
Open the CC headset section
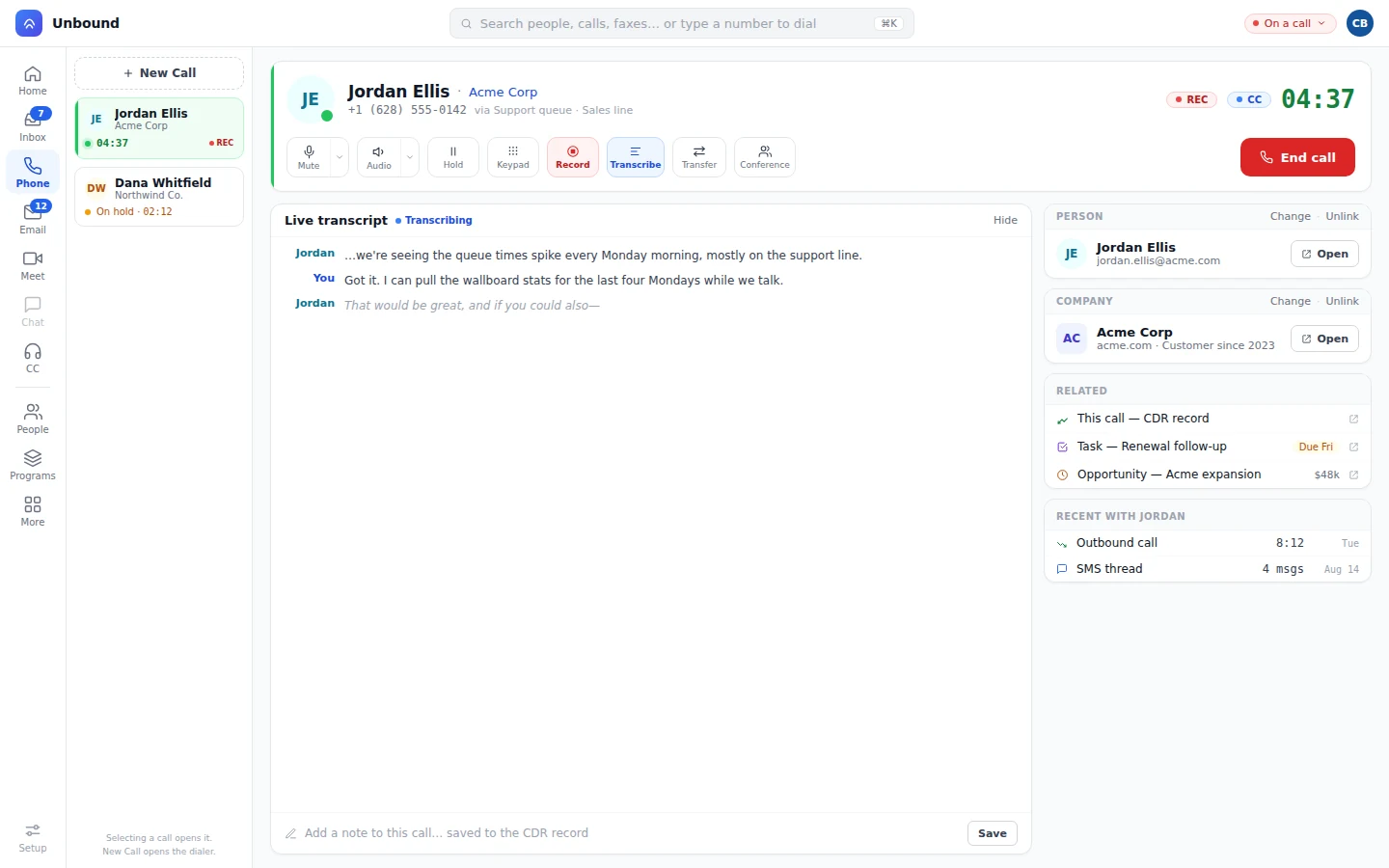[33, 358]
